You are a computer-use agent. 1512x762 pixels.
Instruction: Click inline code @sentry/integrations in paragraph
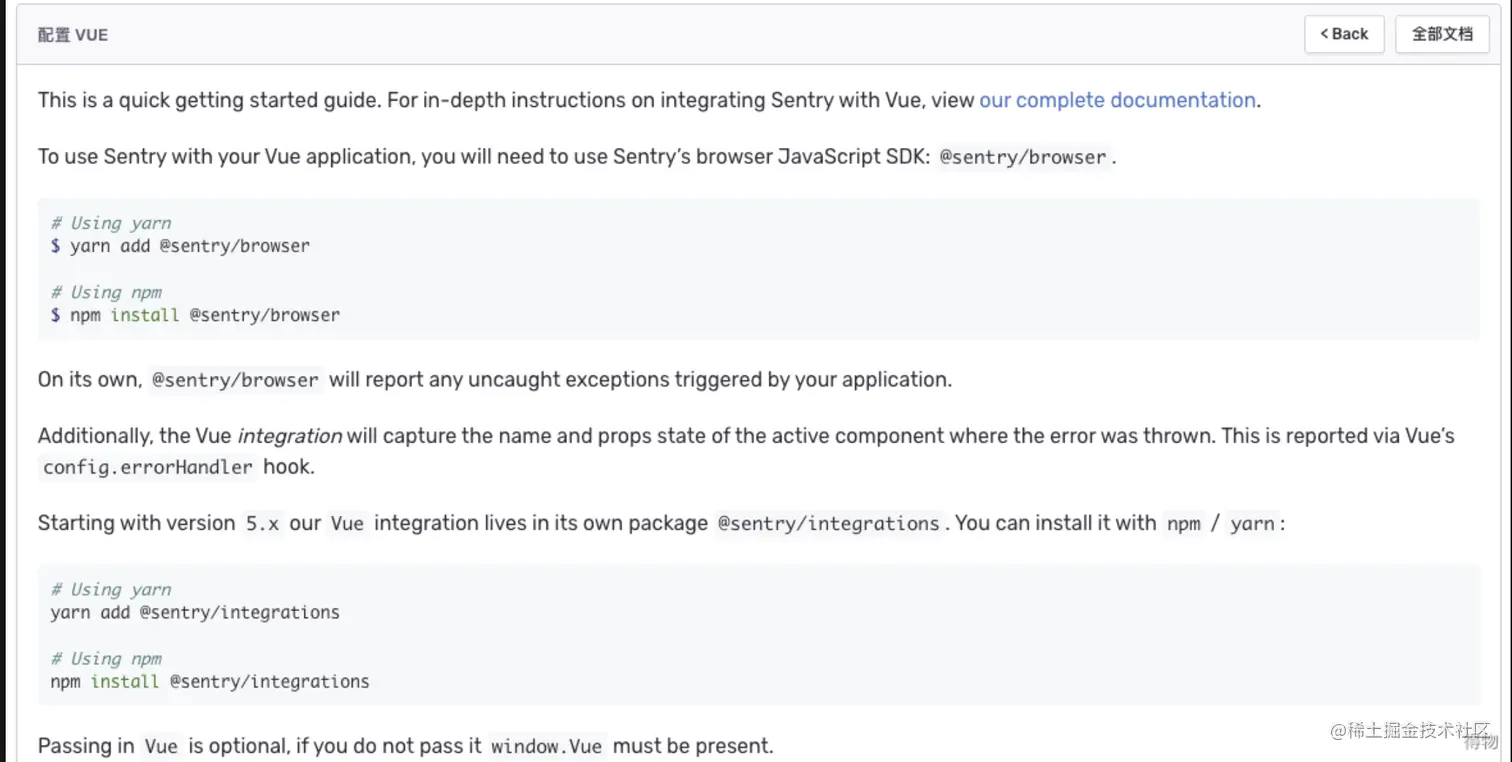pyautogui.click(x=828, y=524)
